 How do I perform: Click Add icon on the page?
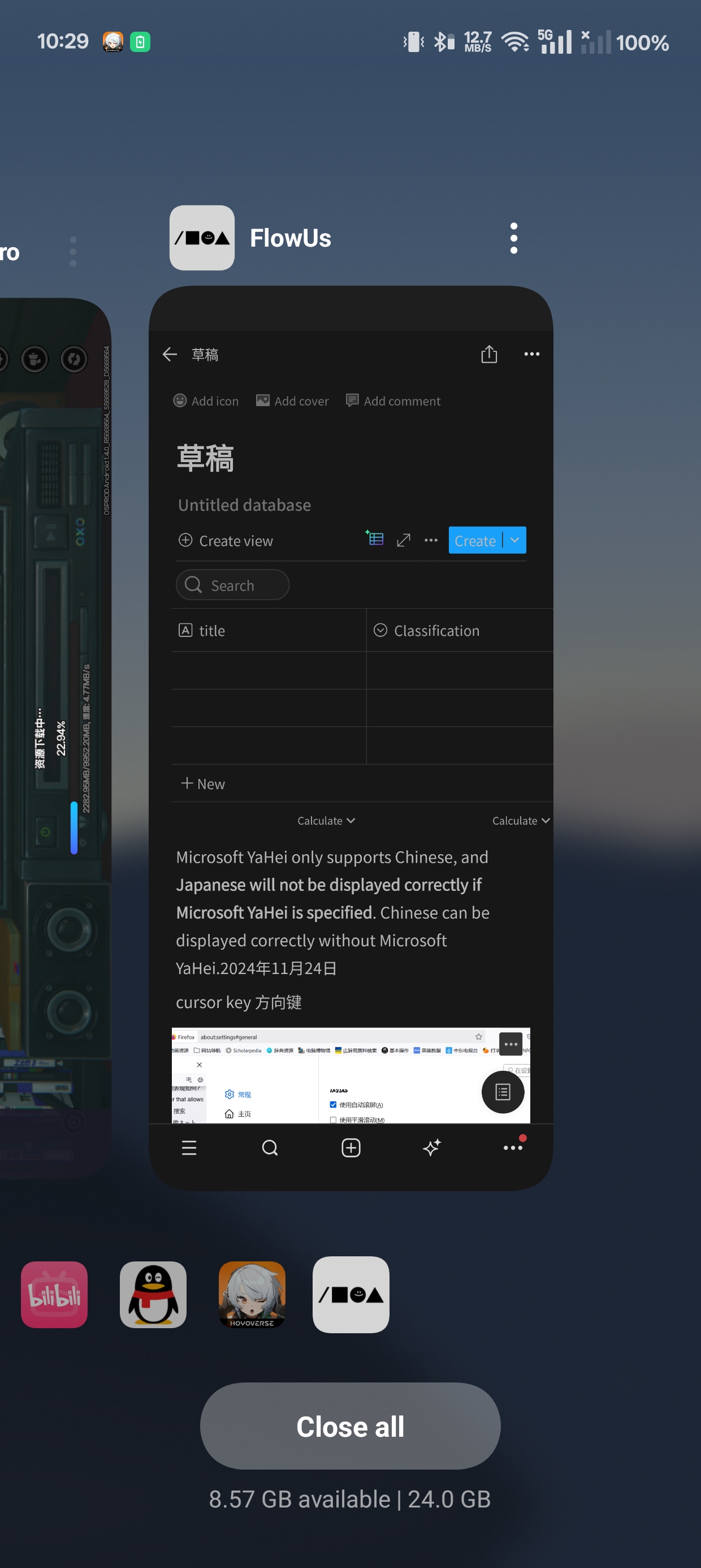pyautogui.click(x=206, y=400)
